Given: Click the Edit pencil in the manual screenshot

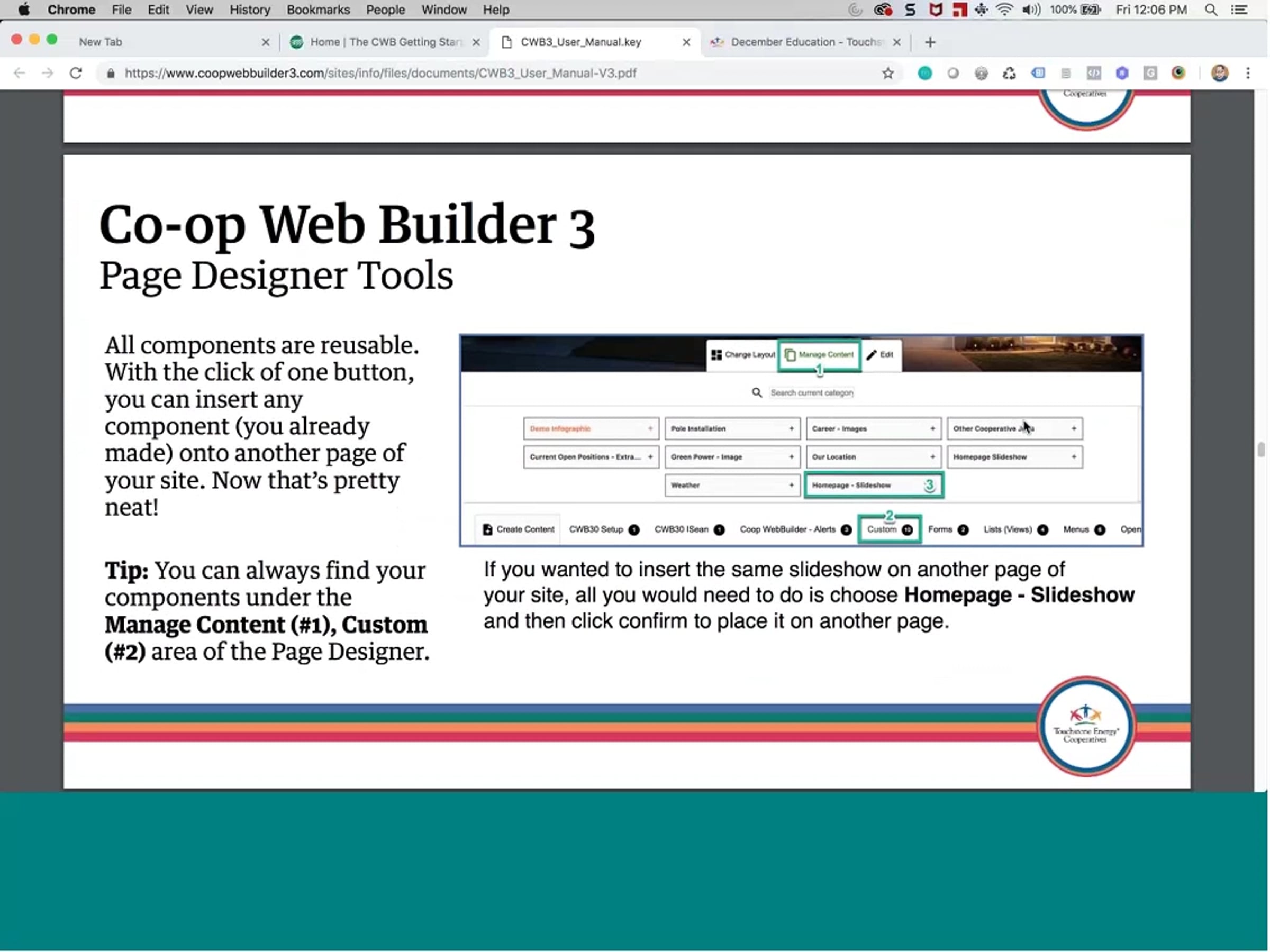Looking at the screenshot, I should pos(880,355).
